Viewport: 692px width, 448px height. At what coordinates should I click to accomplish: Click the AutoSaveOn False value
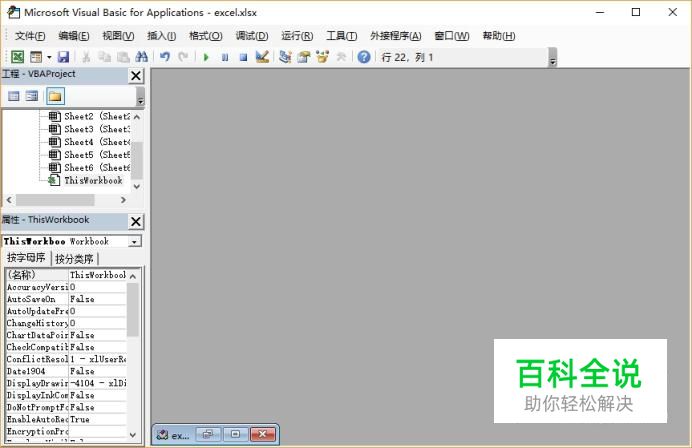tap(98, 299)
